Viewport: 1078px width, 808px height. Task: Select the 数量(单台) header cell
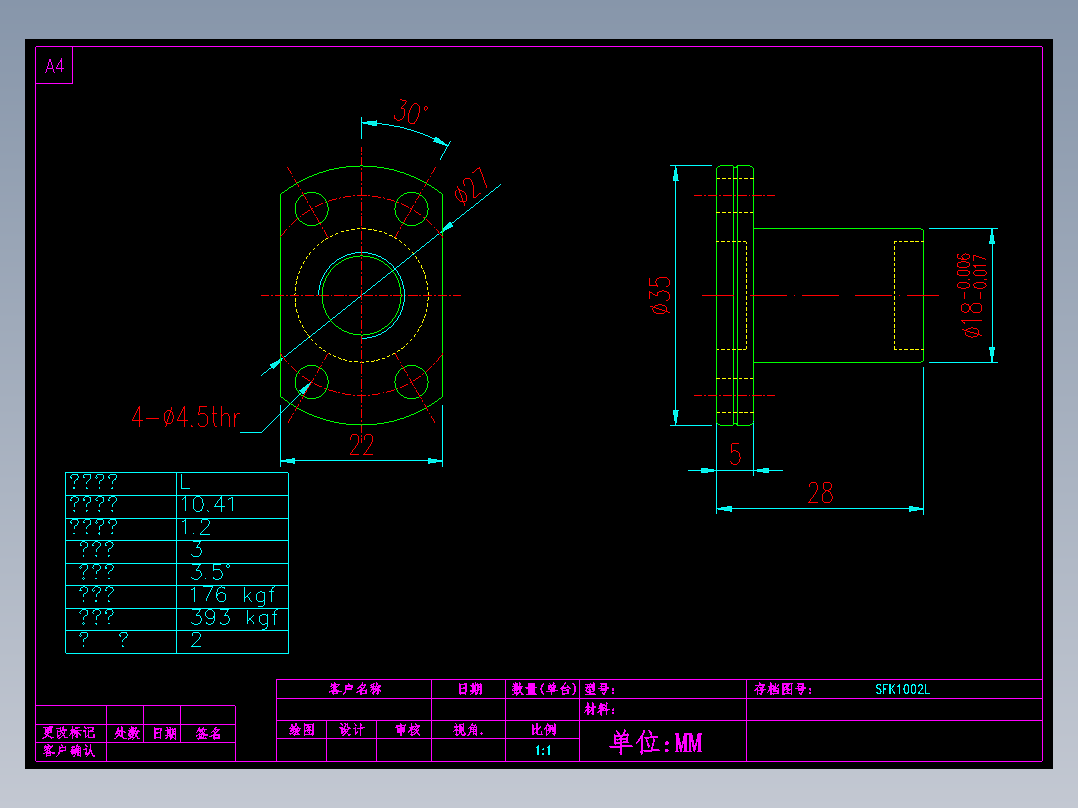[543, 689]
